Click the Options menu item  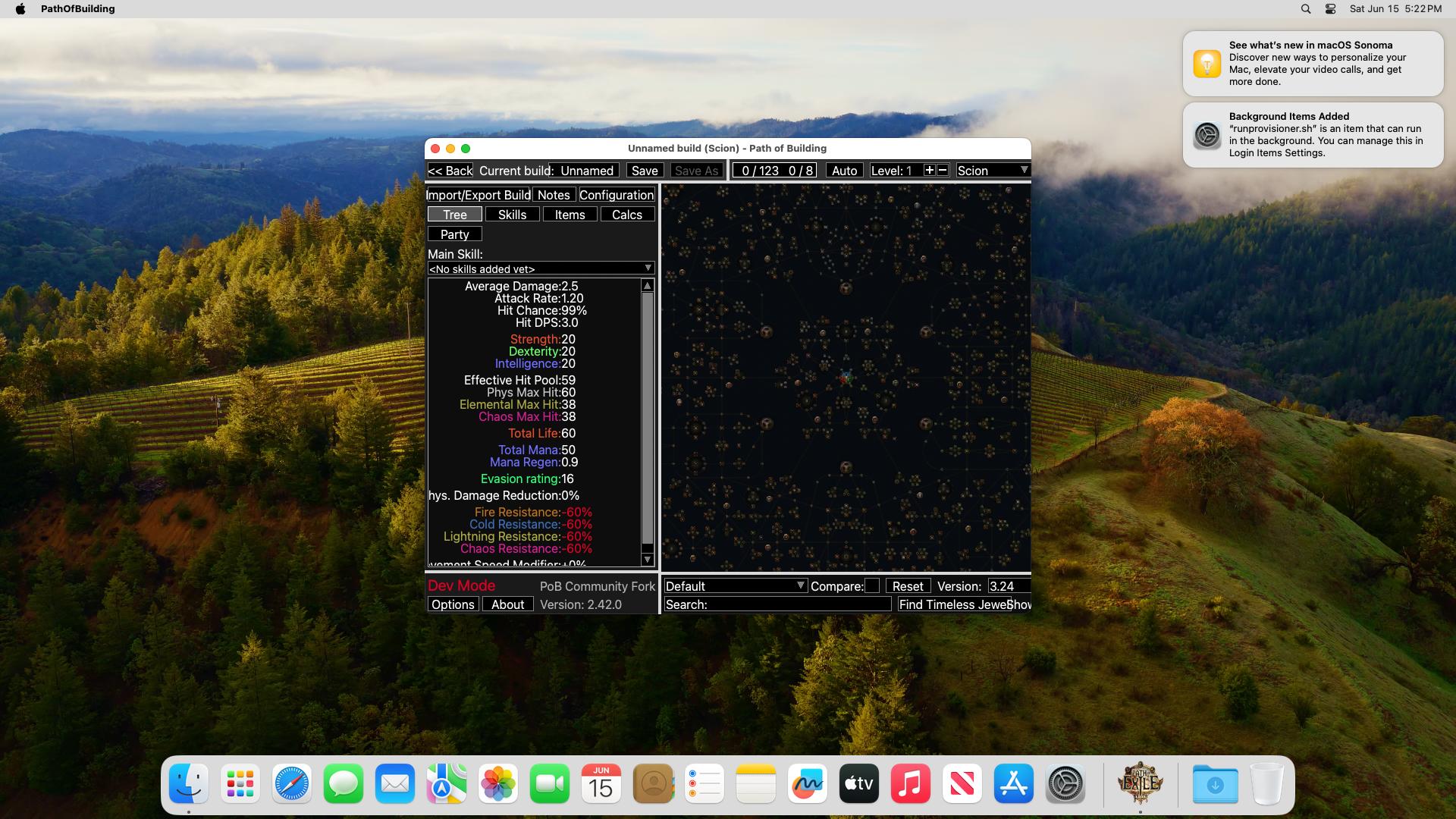(452, 603)
